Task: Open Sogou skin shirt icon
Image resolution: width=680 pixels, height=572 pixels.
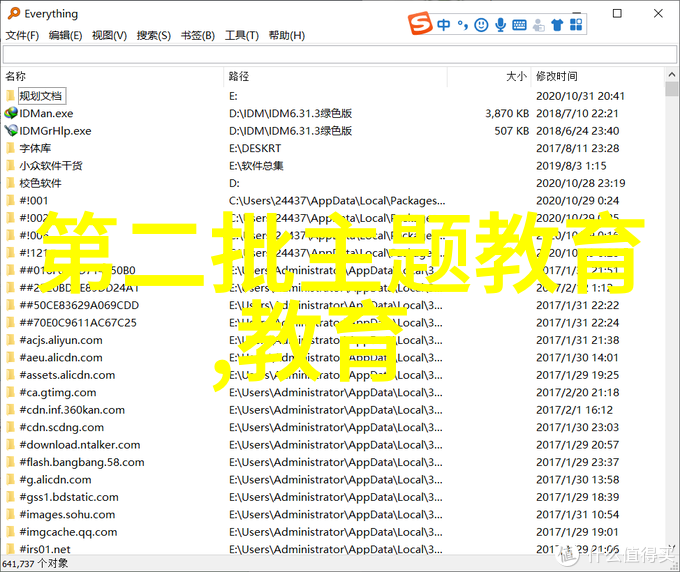Action: (557, 25)
